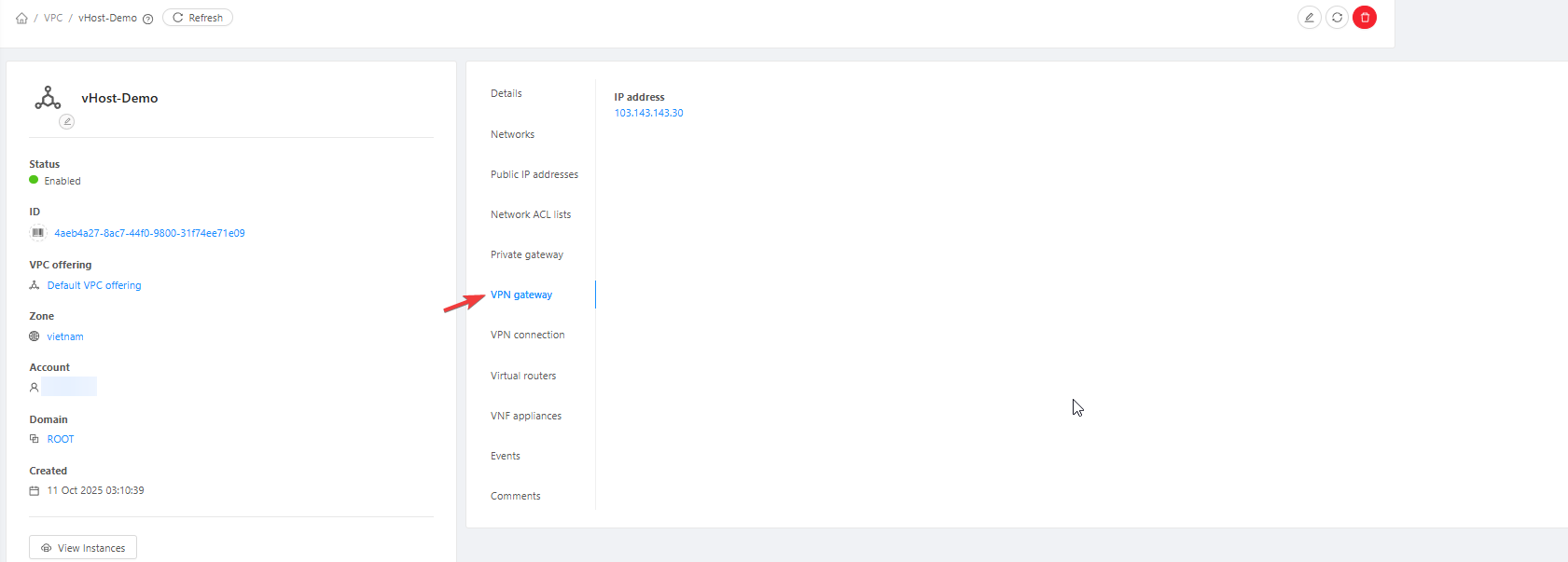Open the Details tab

click(x=506, y=93)
